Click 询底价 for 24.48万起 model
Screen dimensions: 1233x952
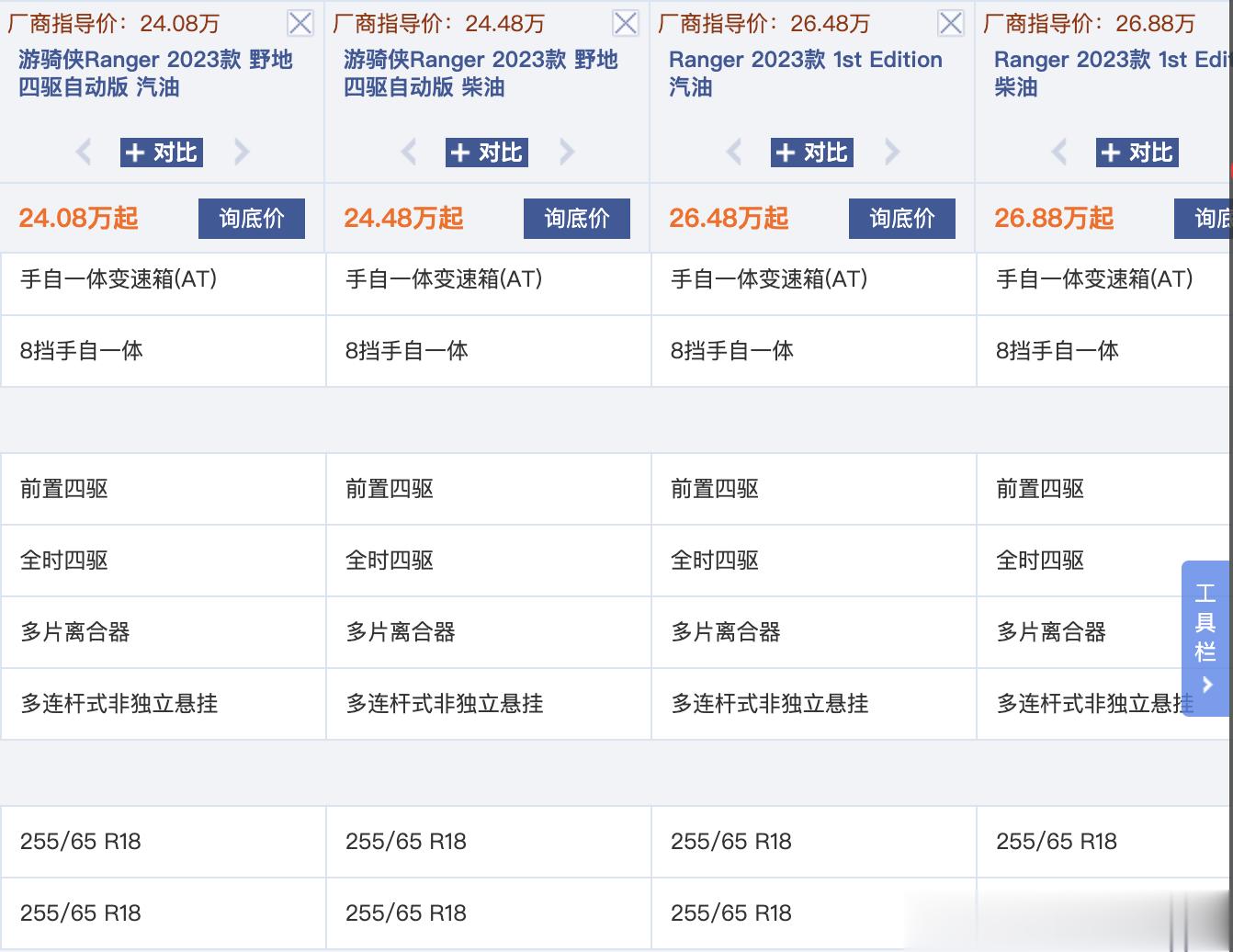(x=577, y=219)
